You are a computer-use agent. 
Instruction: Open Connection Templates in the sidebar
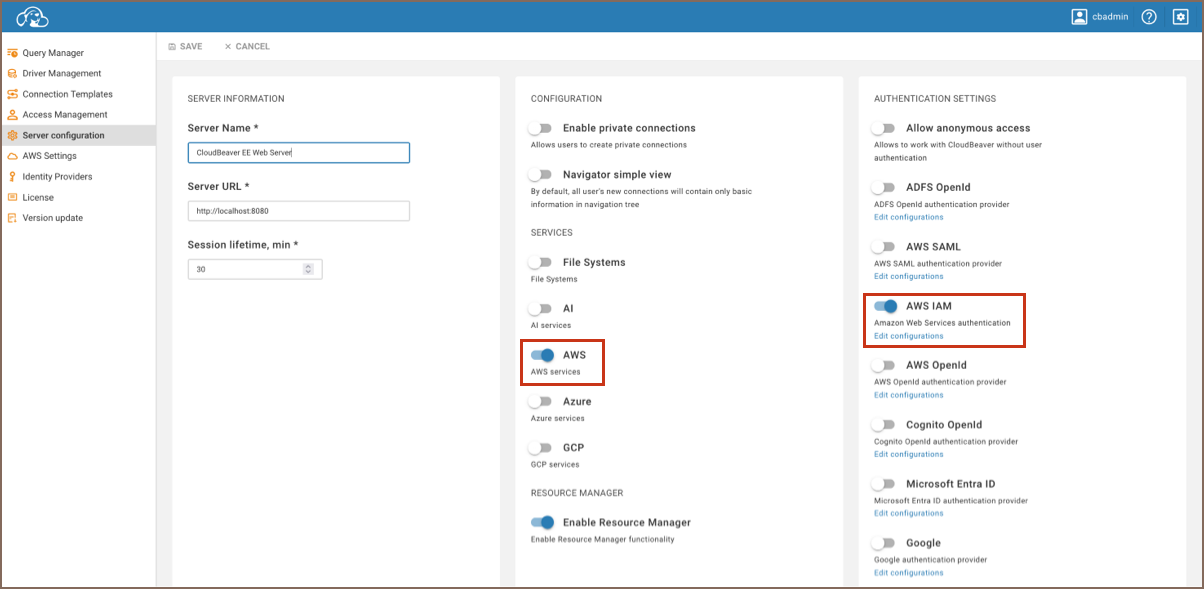tap(67, 94)
